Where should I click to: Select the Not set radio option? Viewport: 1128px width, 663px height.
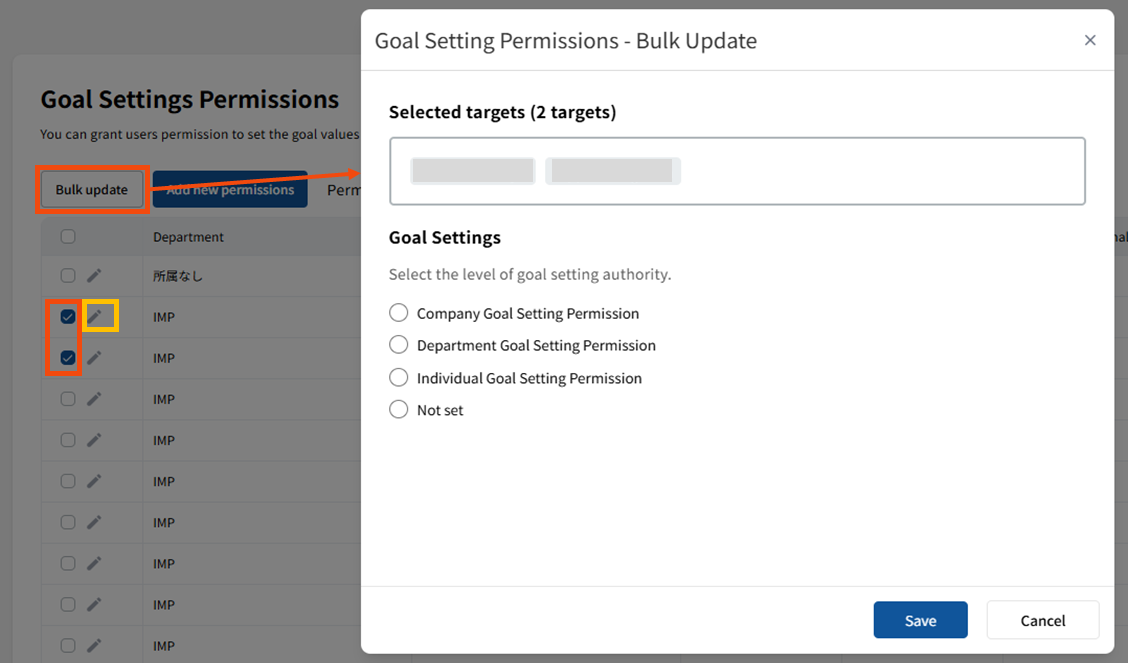click(399, 410)
